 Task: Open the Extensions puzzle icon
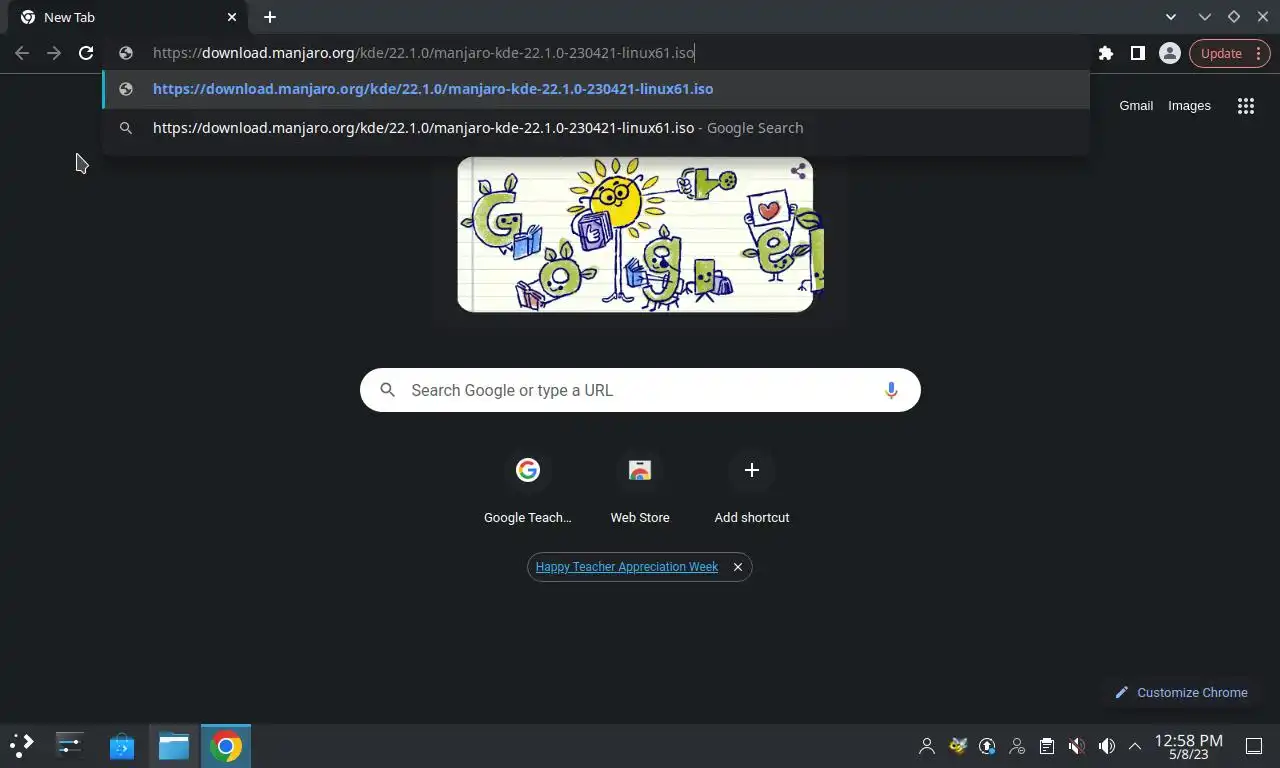(1105, 53)
